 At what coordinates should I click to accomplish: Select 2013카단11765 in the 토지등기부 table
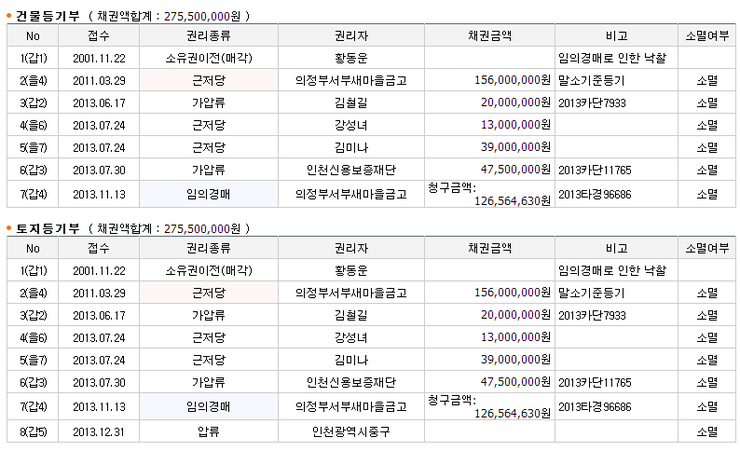tap(595, 382)
